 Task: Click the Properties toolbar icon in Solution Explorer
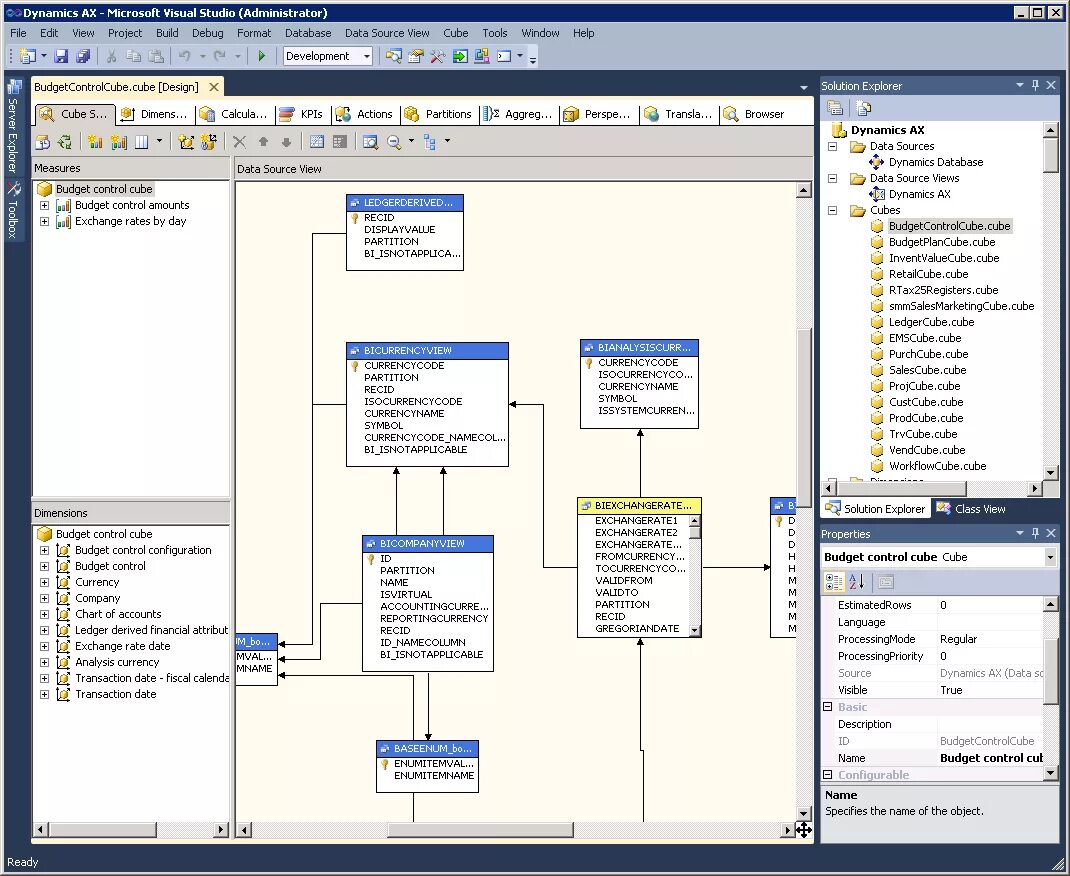coord(835,108)
